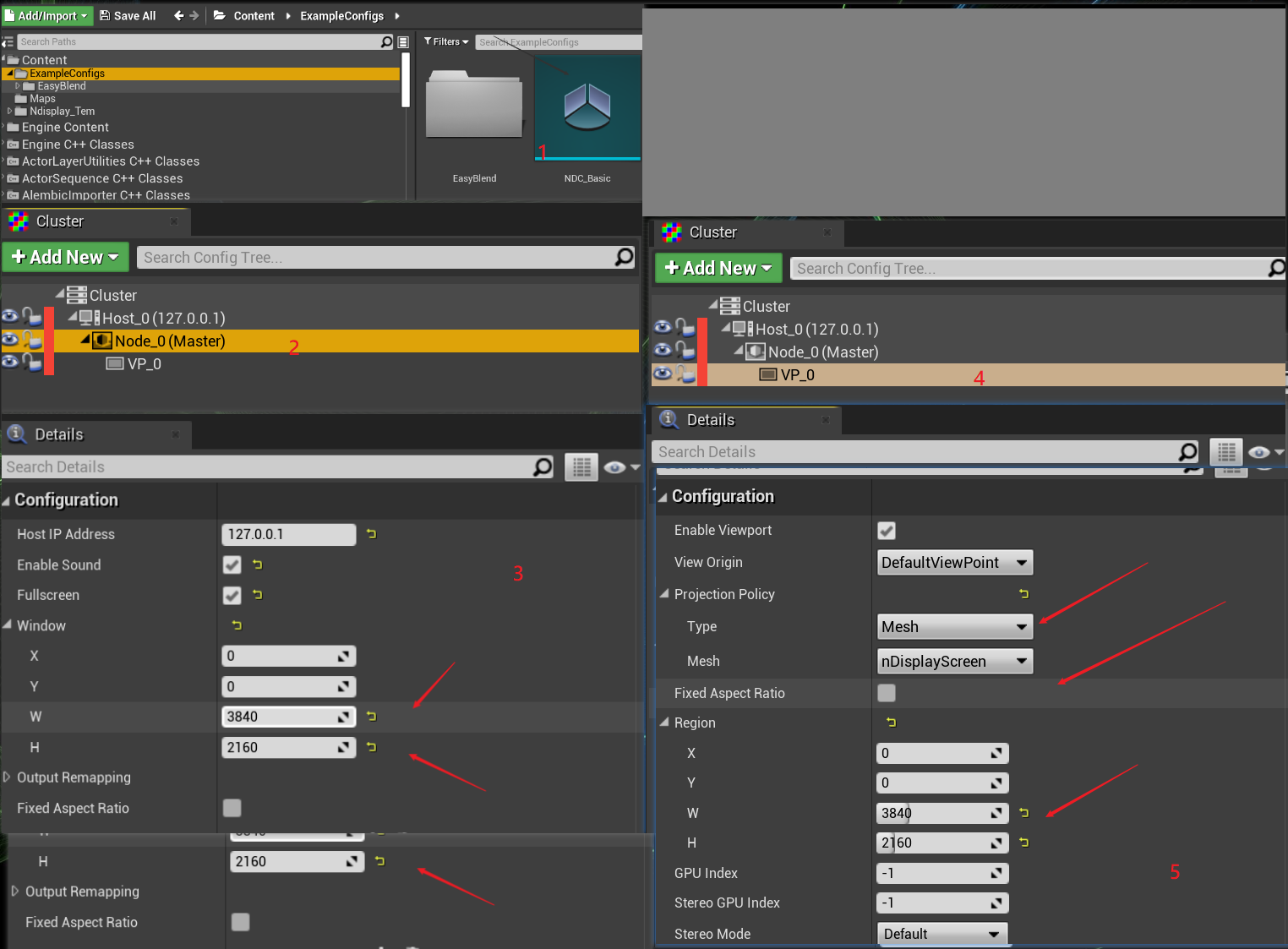The height and width of the screenshot is (949, 1288).
Task: Toggle lock icon on left Host_0 row
Action: pyautogui.click(x=31, y=316)
